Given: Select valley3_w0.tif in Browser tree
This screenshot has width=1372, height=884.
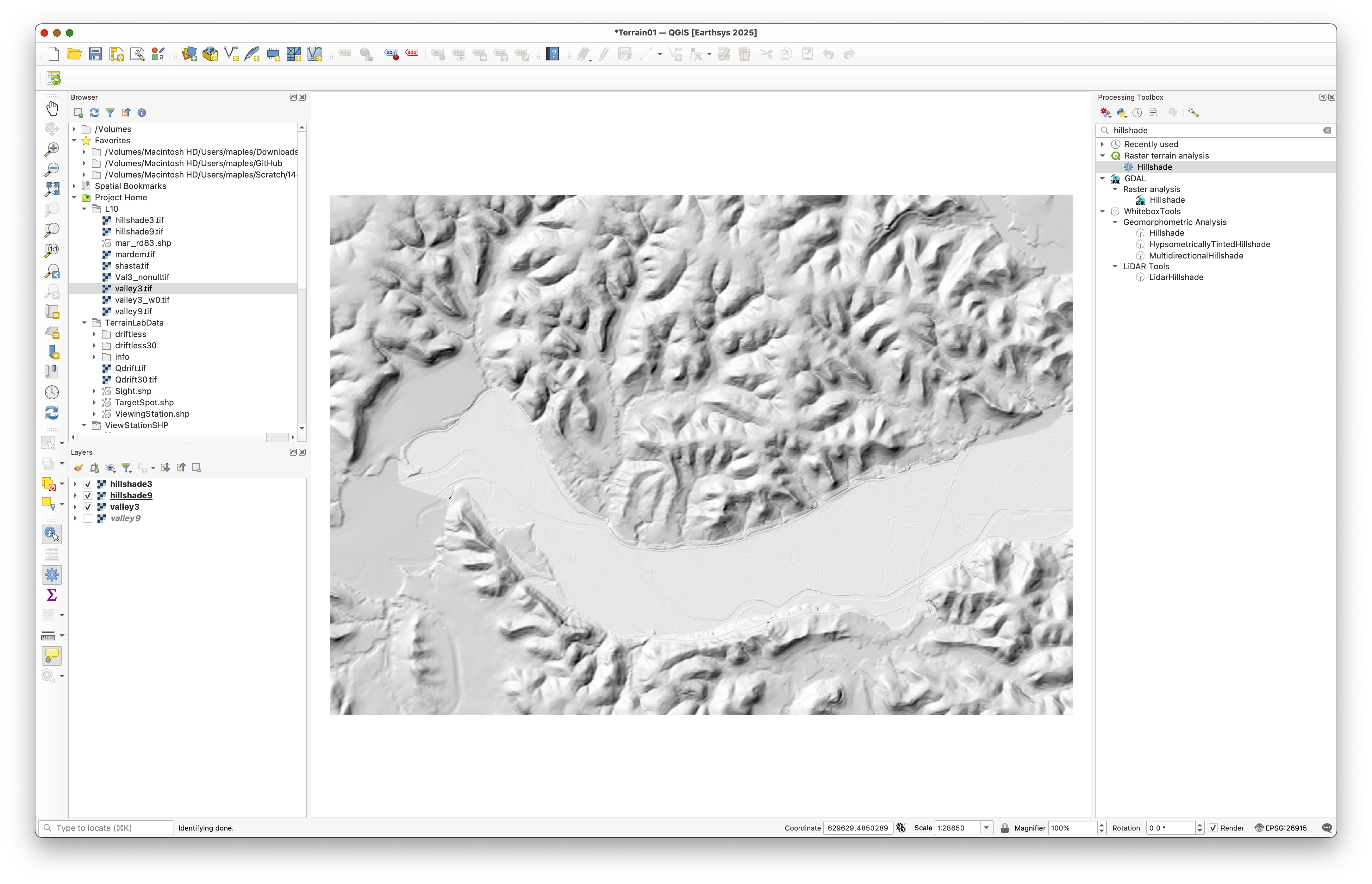Looking at the screenshot, I should [142, 300].
